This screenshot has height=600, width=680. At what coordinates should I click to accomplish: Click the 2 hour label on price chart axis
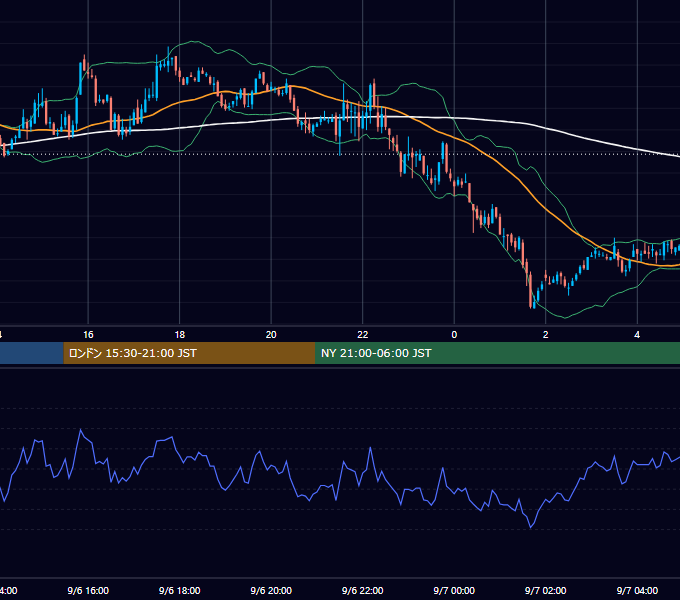(x=546, y=335)
